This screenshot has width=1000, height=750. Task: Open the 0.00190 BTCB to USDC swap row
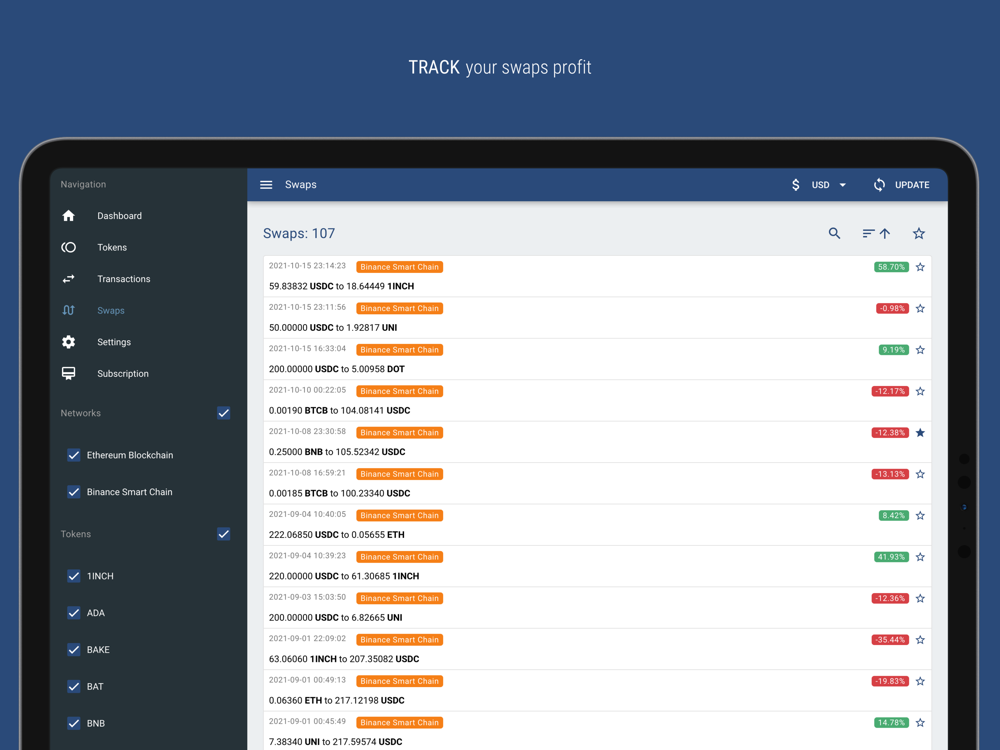(597, 401)
